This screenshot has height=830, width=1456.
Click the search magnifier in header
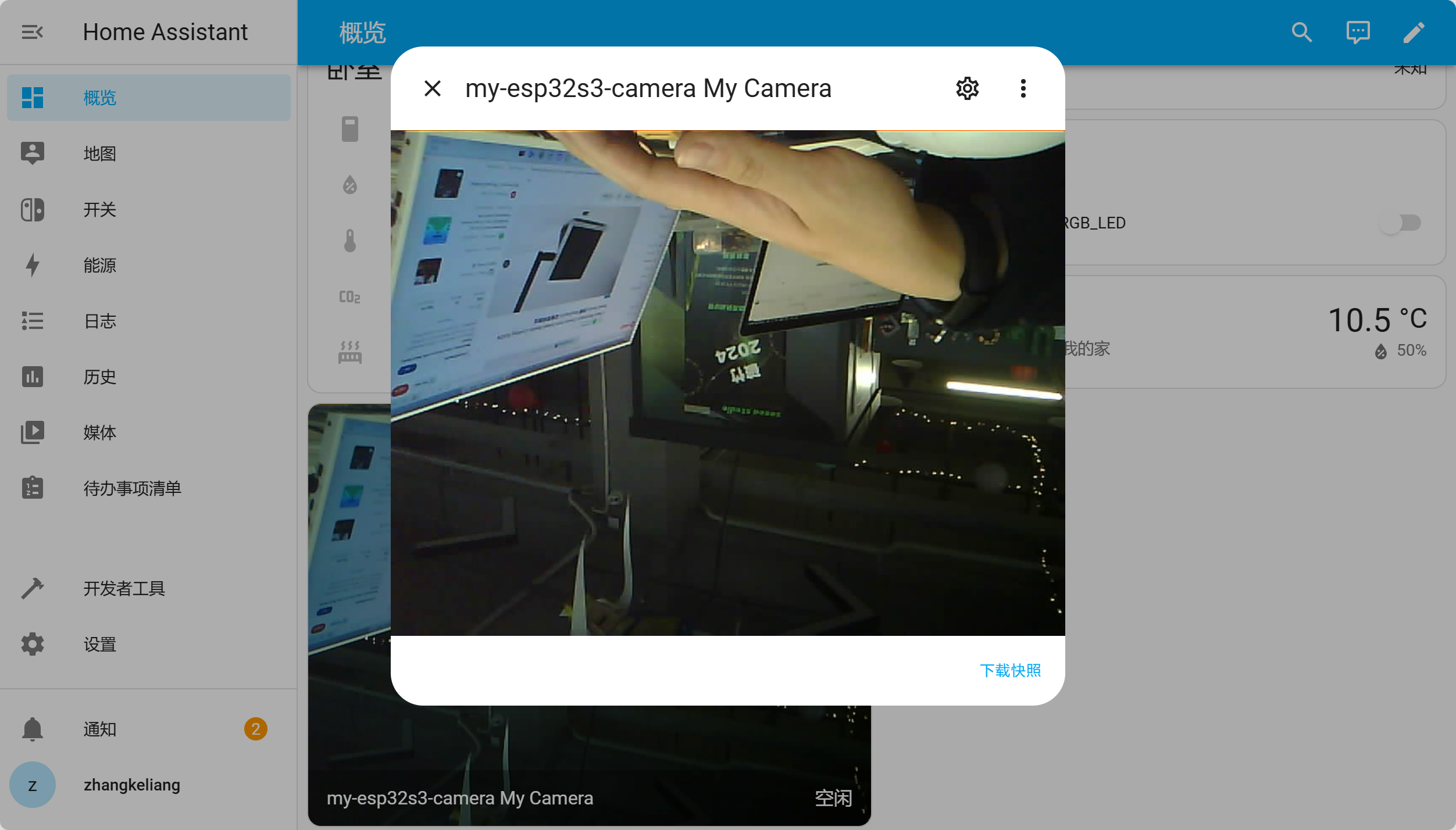click(x=1302, y=32)
